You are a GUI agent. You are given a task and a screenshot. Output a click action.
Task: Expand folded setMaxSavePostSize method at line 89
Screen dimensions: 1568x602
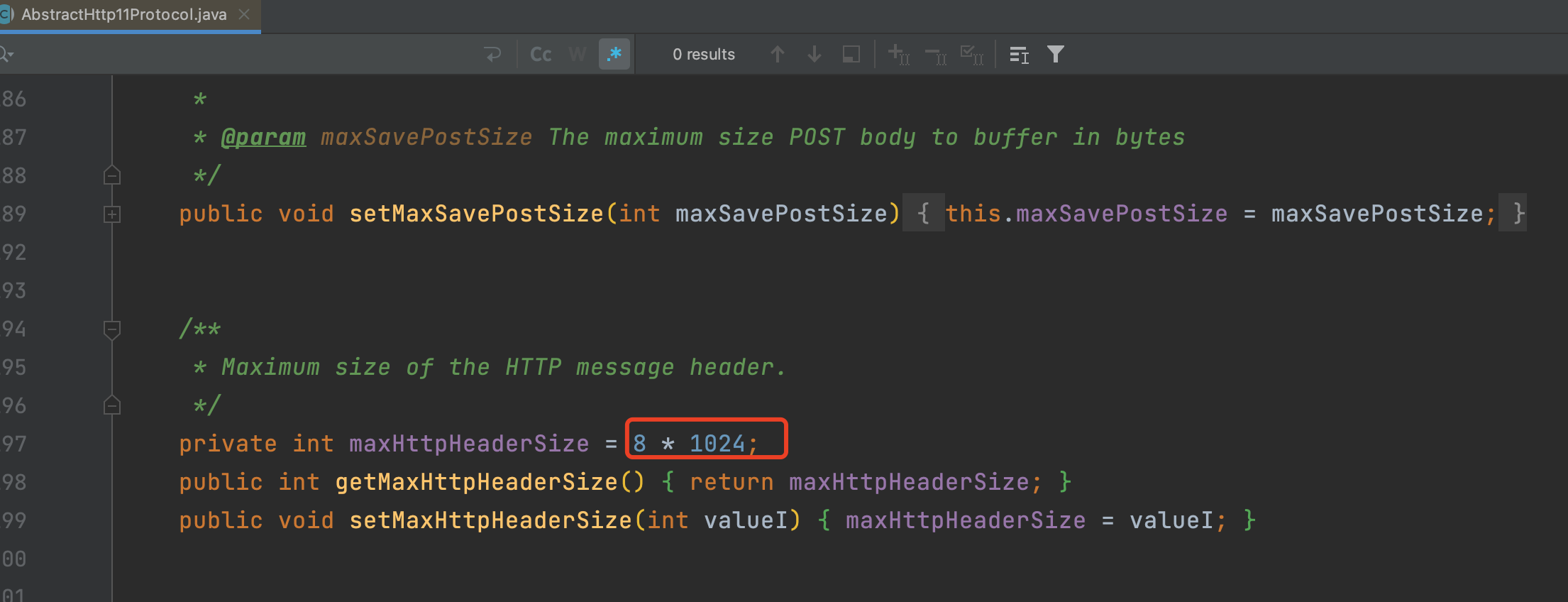[x=112, y=214]
